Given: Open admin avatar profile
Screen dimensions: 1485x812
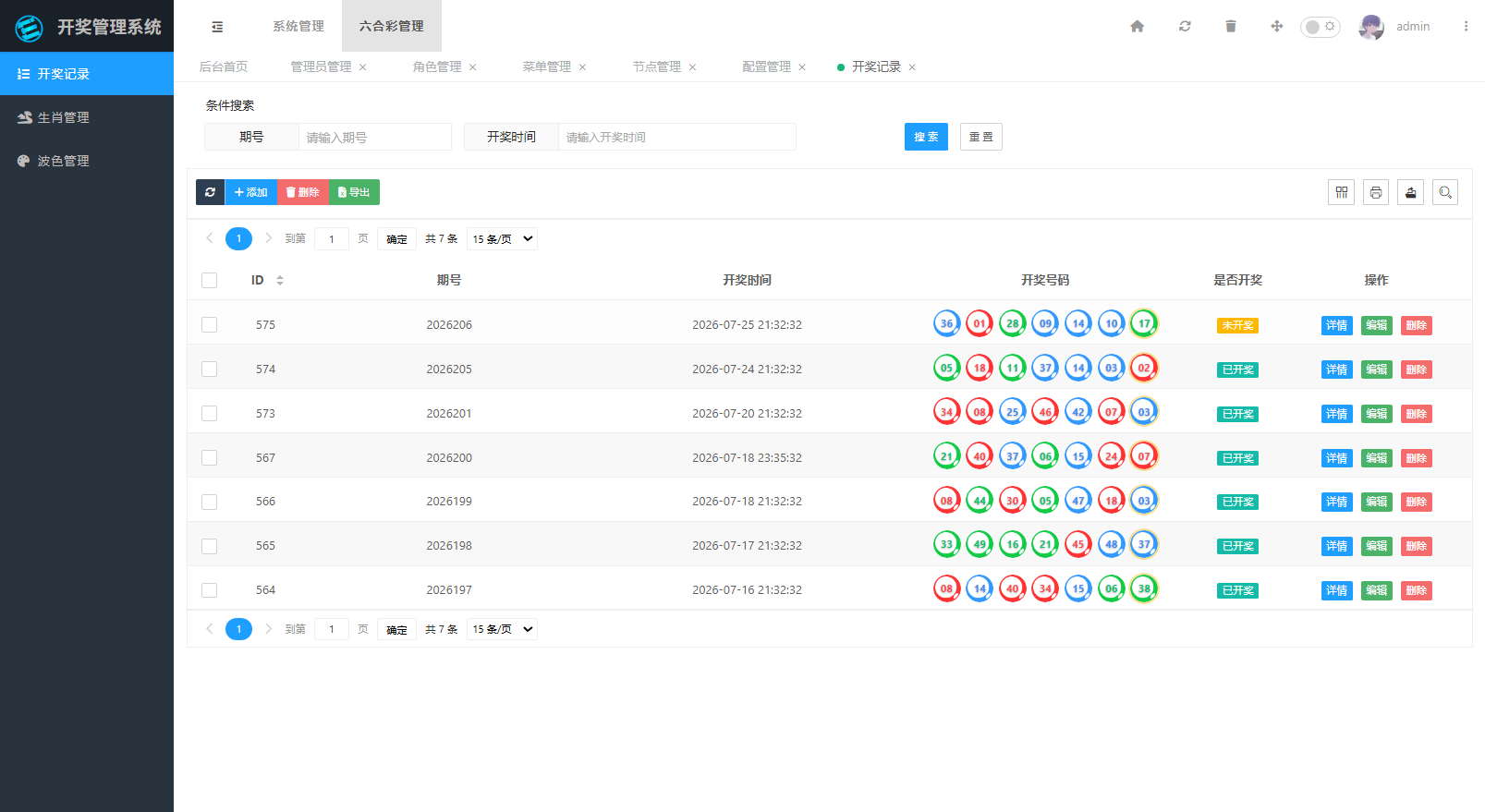Looking at the screenshot, I should coord(1371,27).
